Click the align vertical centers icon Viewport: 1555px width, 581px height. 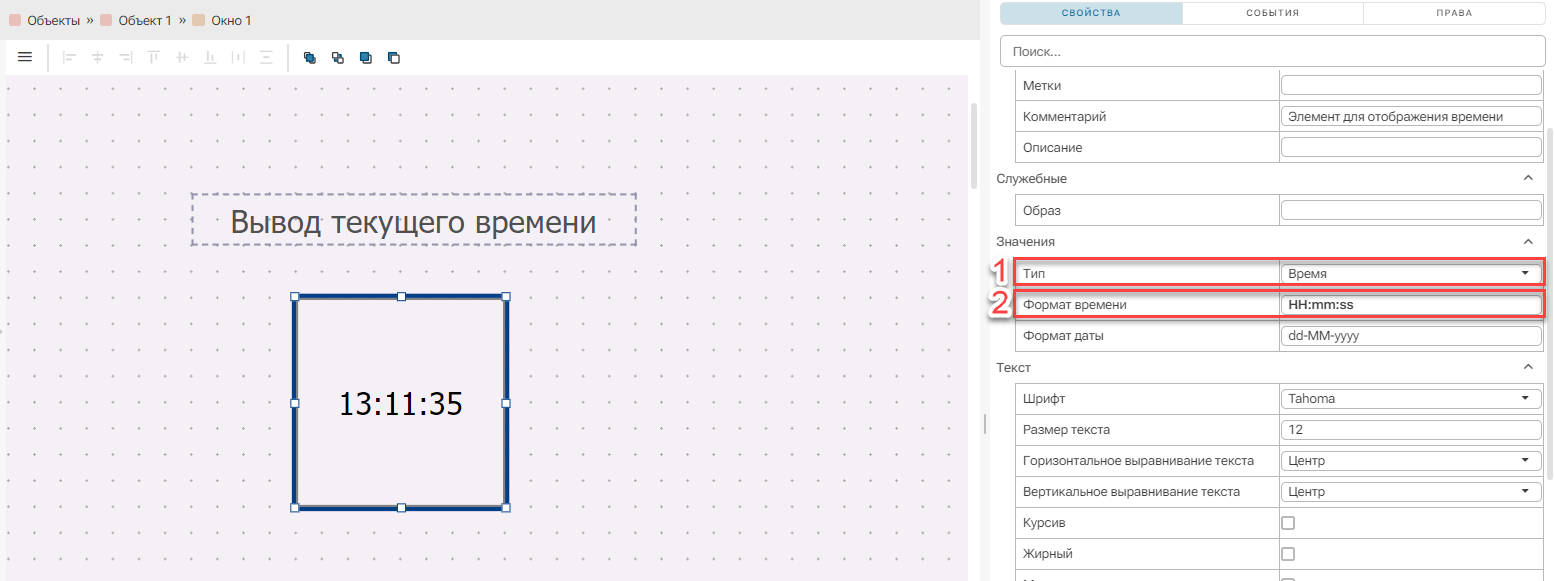[182, 57]
